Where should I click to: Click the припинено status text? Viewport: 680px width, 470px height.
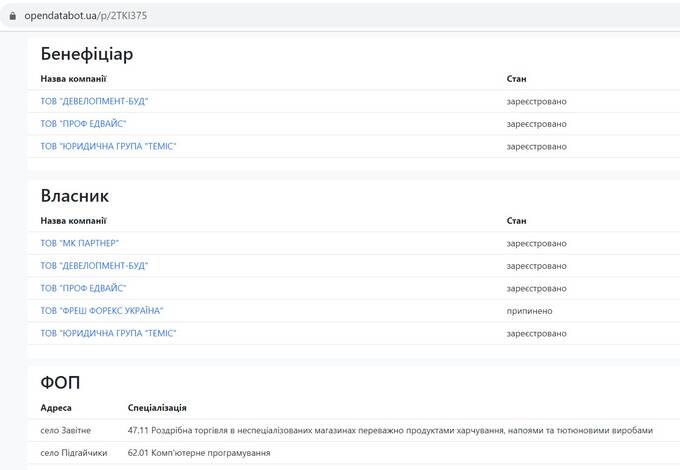tap(530, 311)
